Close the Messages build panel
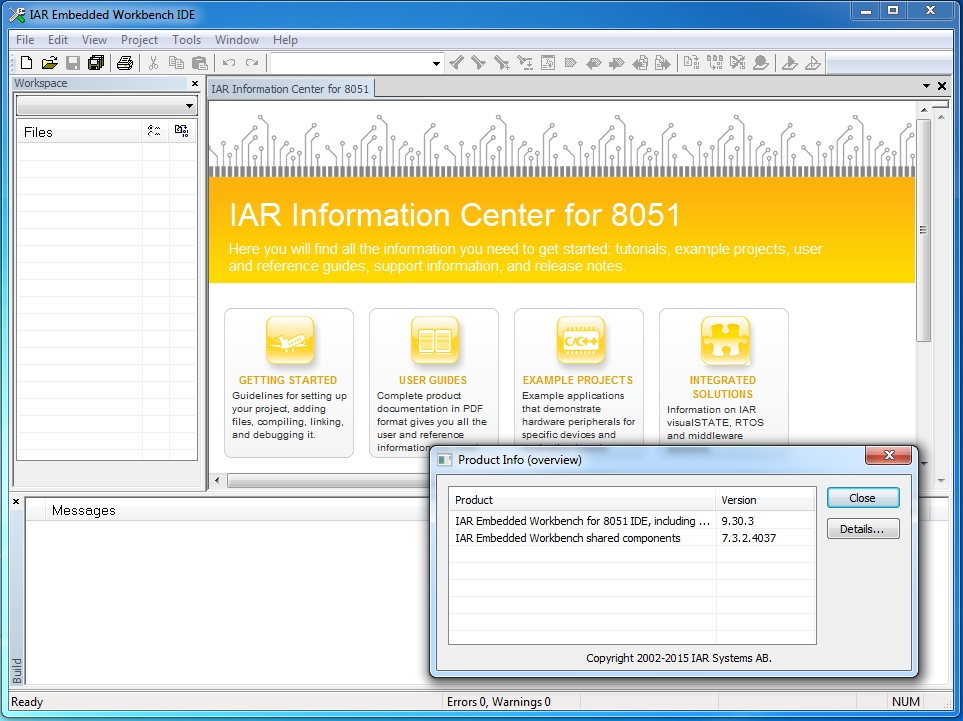This screenshot has width=963, height=721. [x=16, y=502]
